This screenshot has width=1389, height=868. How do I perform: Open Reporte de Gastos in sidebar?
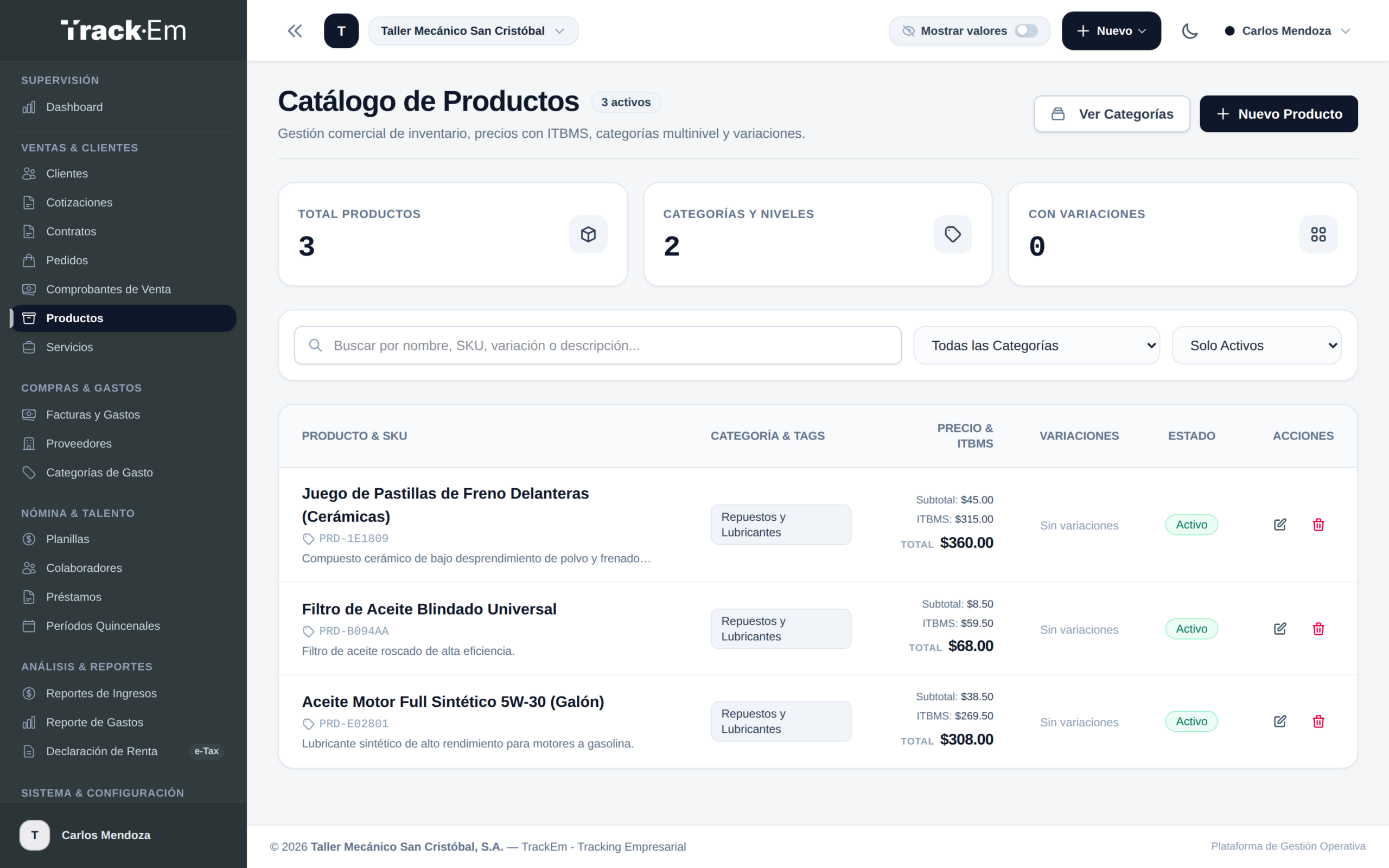click(123, 722)
